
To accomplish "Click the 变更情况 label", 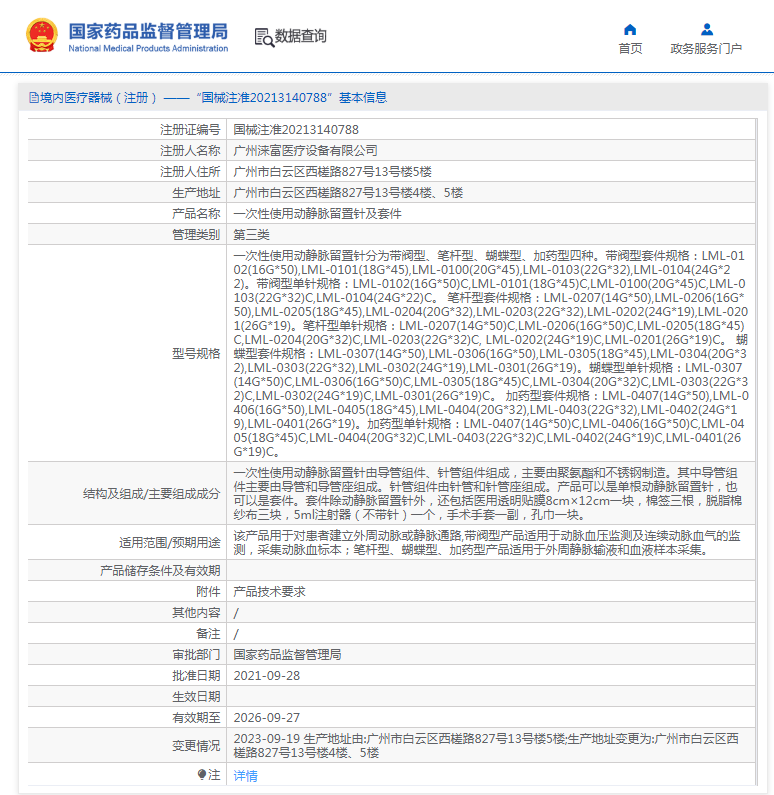I will pyautogui.click(x=196, y=746).
